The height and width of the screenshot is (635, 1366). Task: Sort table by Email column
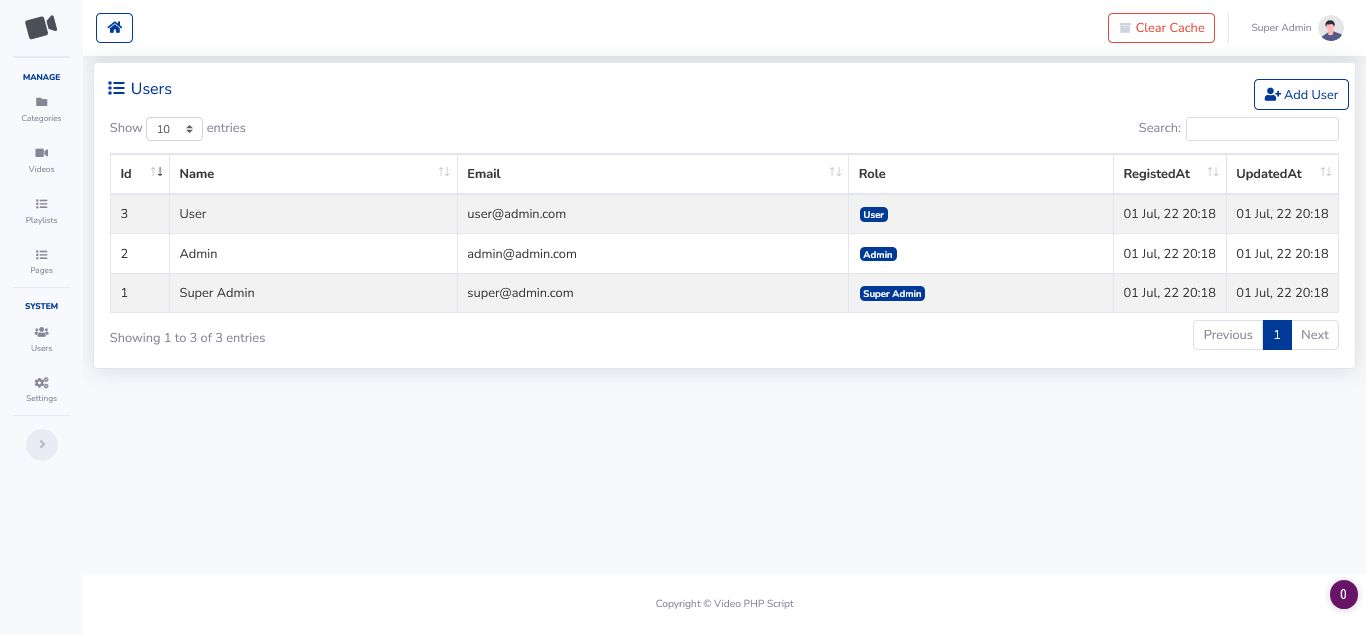(652, 174)
